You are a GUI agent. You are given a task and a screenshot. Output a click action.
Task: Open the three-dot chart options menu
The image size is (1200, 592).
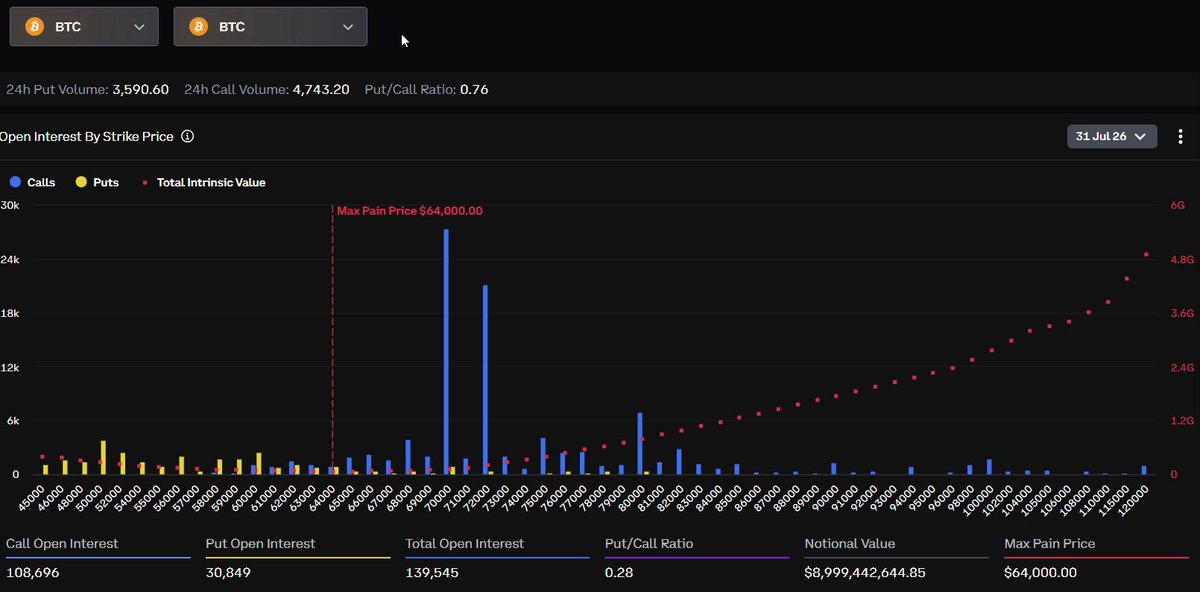tap(1180, 136)
